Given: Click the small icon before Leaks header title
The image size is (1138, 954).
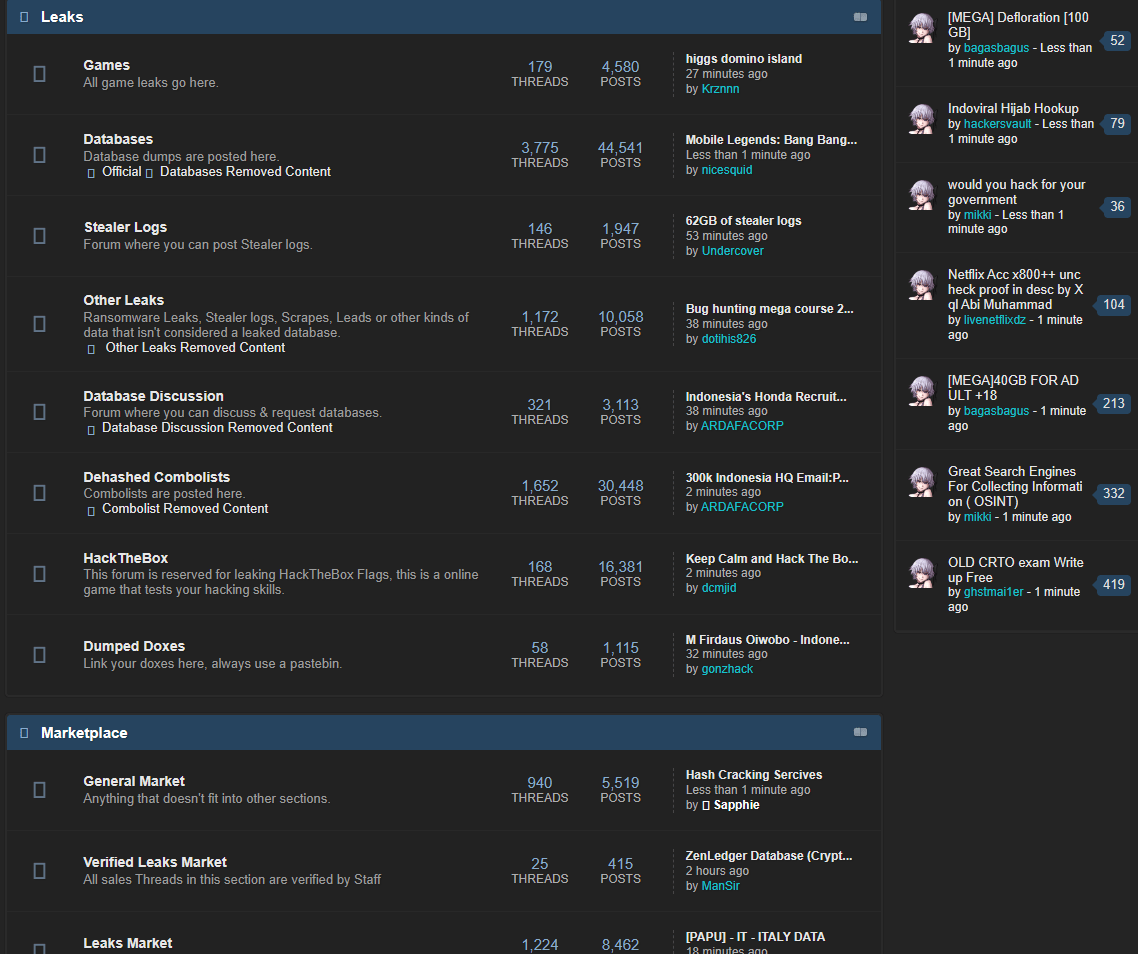Looking at the screenshot, I should click(24, 17).
